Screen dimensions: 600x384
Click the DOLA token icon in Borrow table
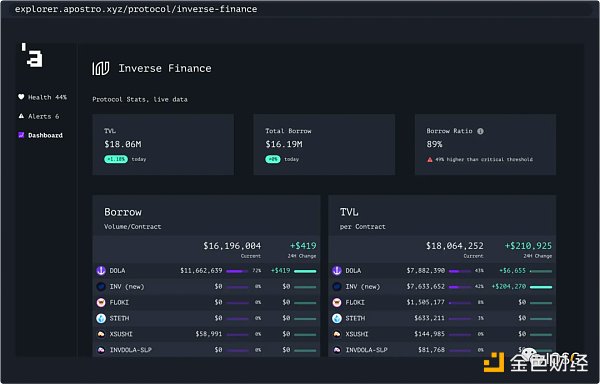tap(101, 270)
